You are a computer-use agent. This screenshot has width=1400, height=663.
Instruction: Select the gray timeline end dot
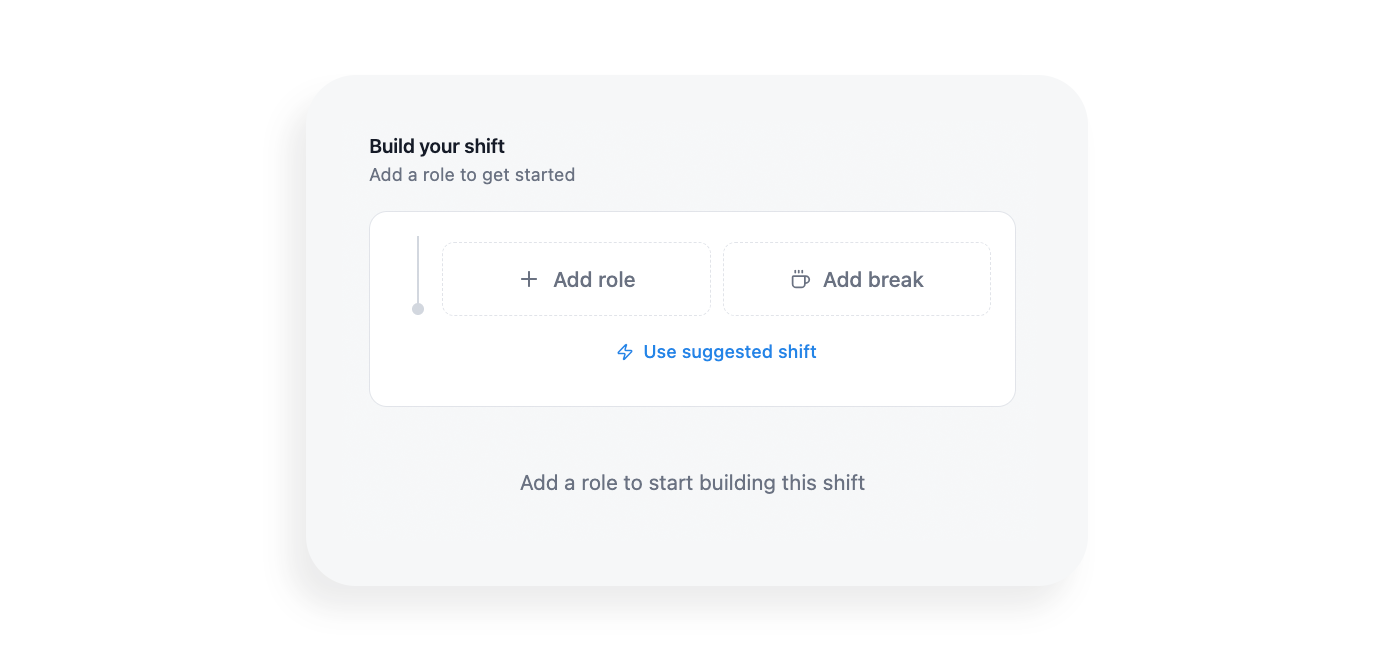(x=418, y=309)
